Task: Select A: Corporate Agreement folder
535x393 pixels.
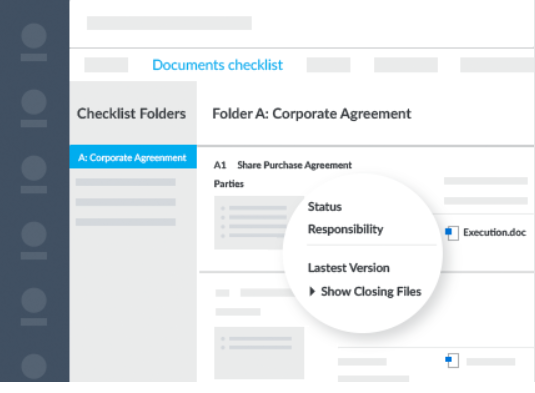Action: (133, 157)
